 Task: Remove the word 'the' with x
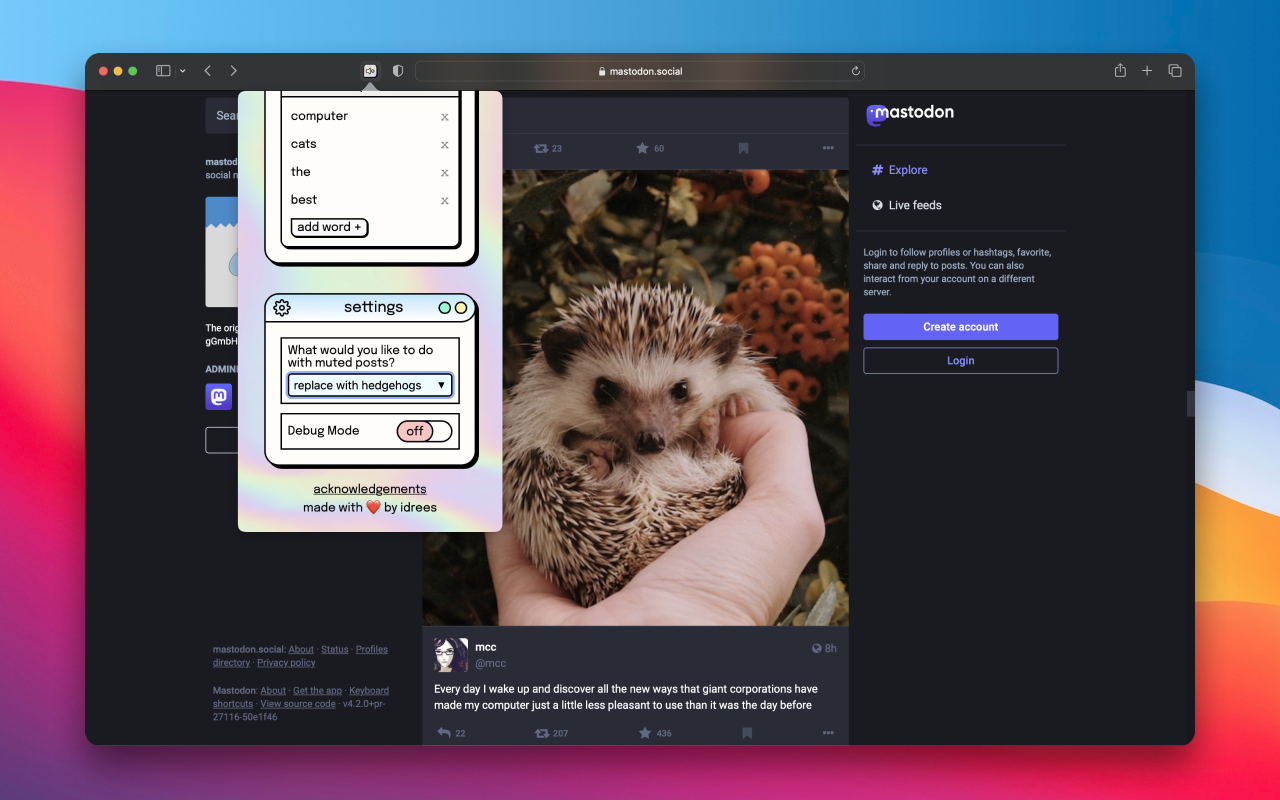pyautogui.click(x=445, y=173)
